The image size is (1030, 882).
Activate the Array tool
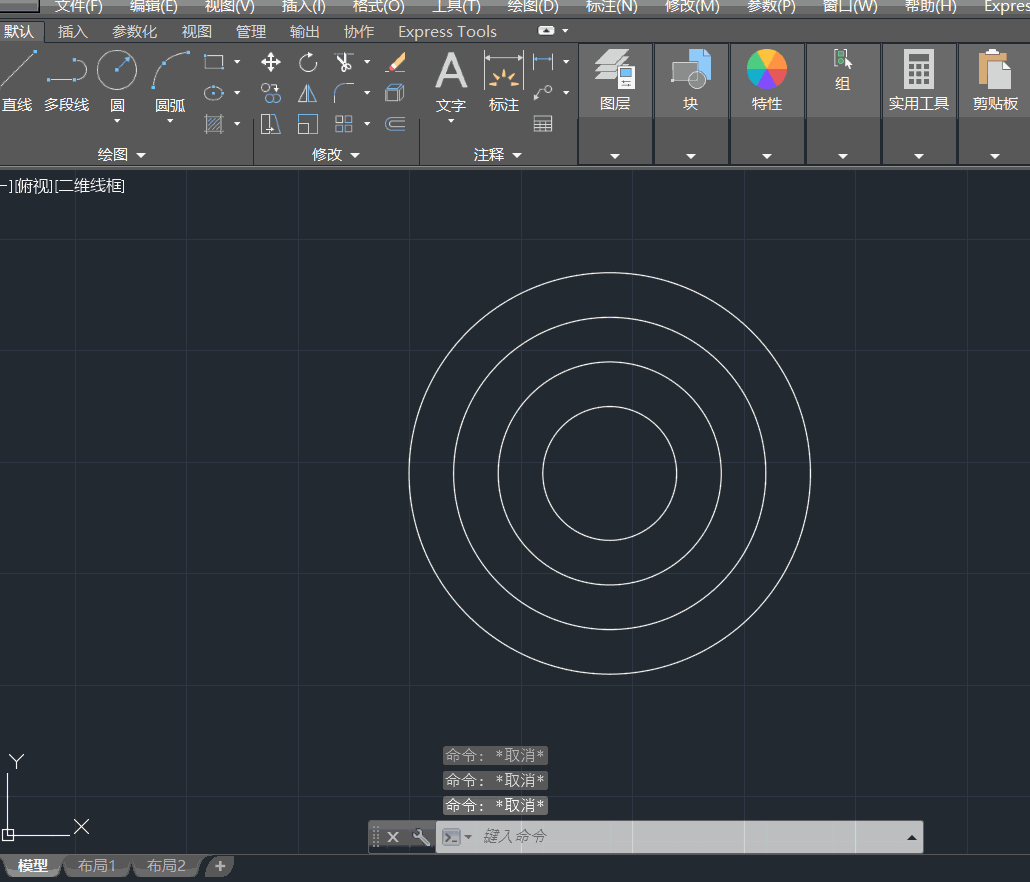[x=344, y=123]
